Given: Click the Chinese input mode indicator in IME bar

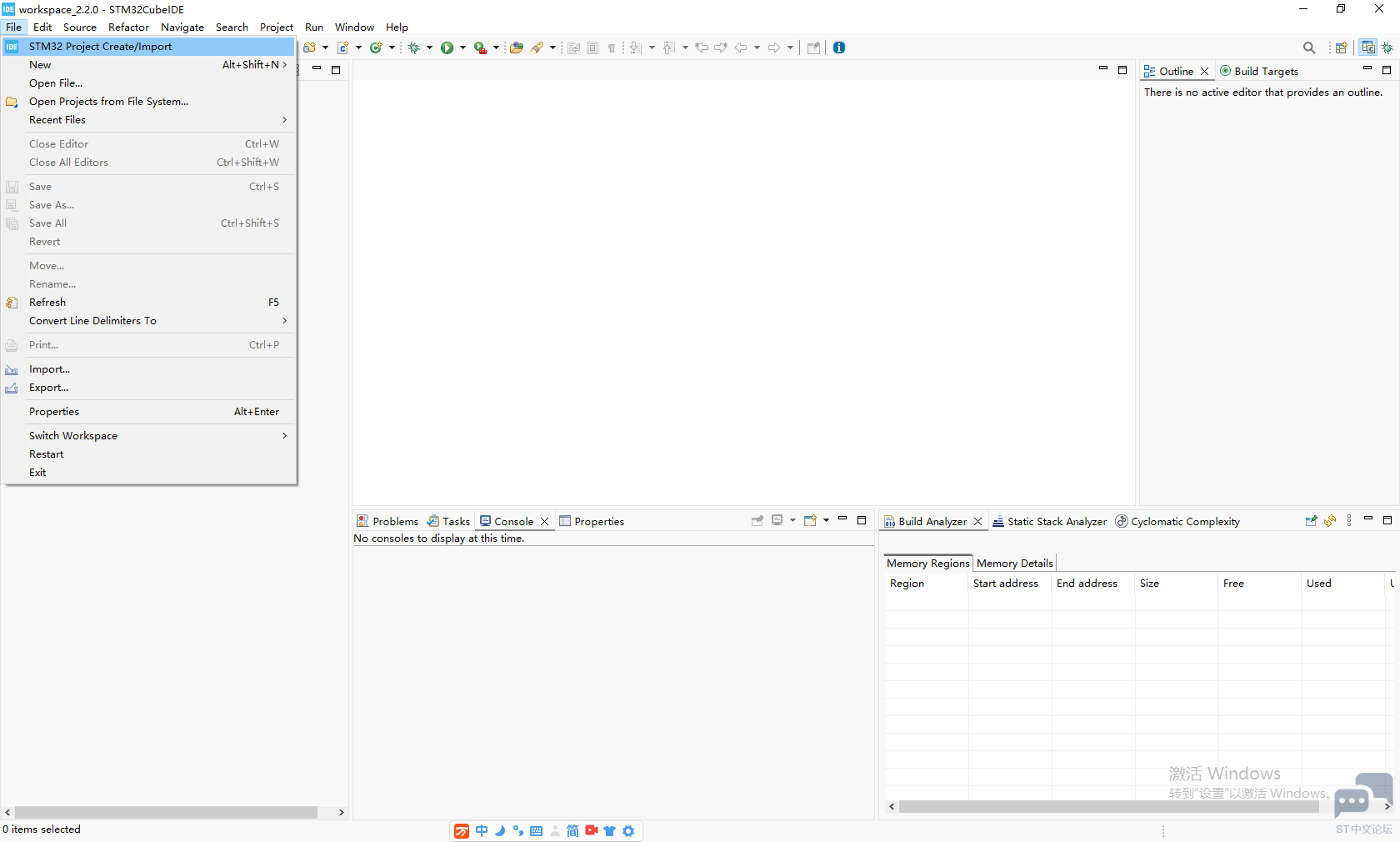Looking at the screenshot, I should click(x=482, y=830).
